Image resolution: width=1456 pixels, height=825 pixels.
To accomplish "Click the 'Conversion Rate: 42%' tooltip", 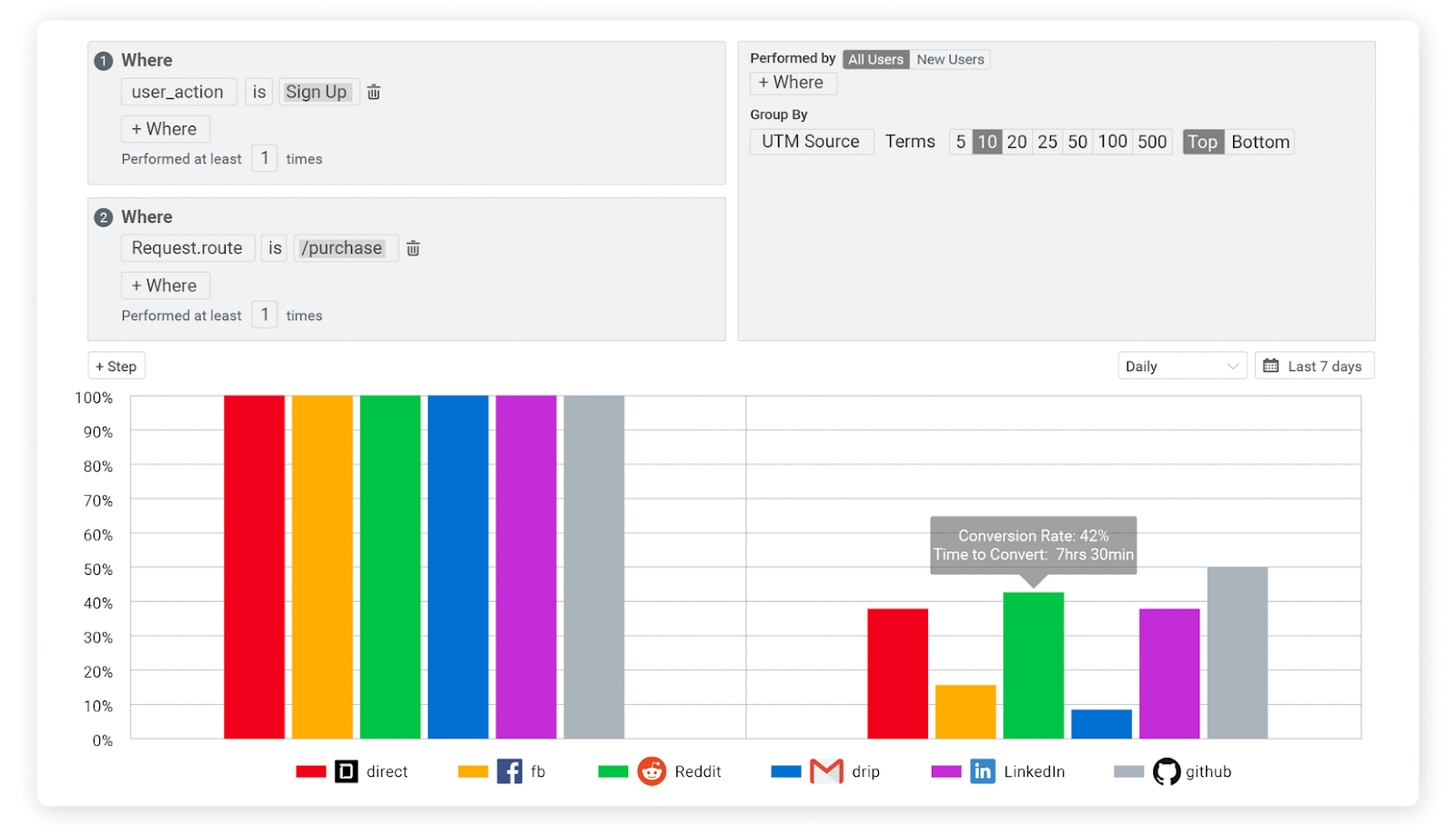I will (x=1034, y=545).
